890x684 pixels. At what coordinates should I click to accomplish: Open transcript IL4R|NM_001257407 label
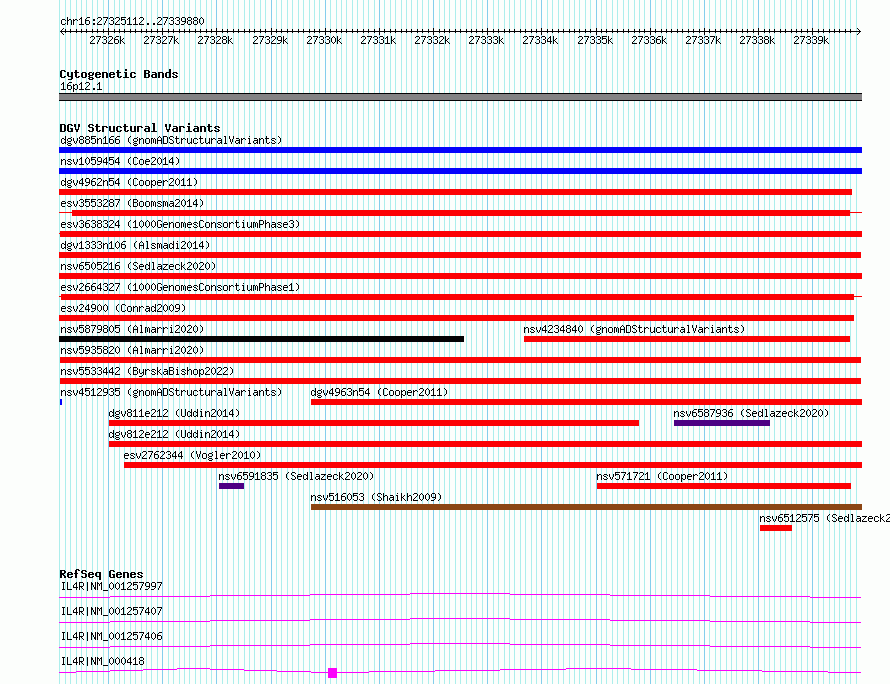click(x=111, y=611)
